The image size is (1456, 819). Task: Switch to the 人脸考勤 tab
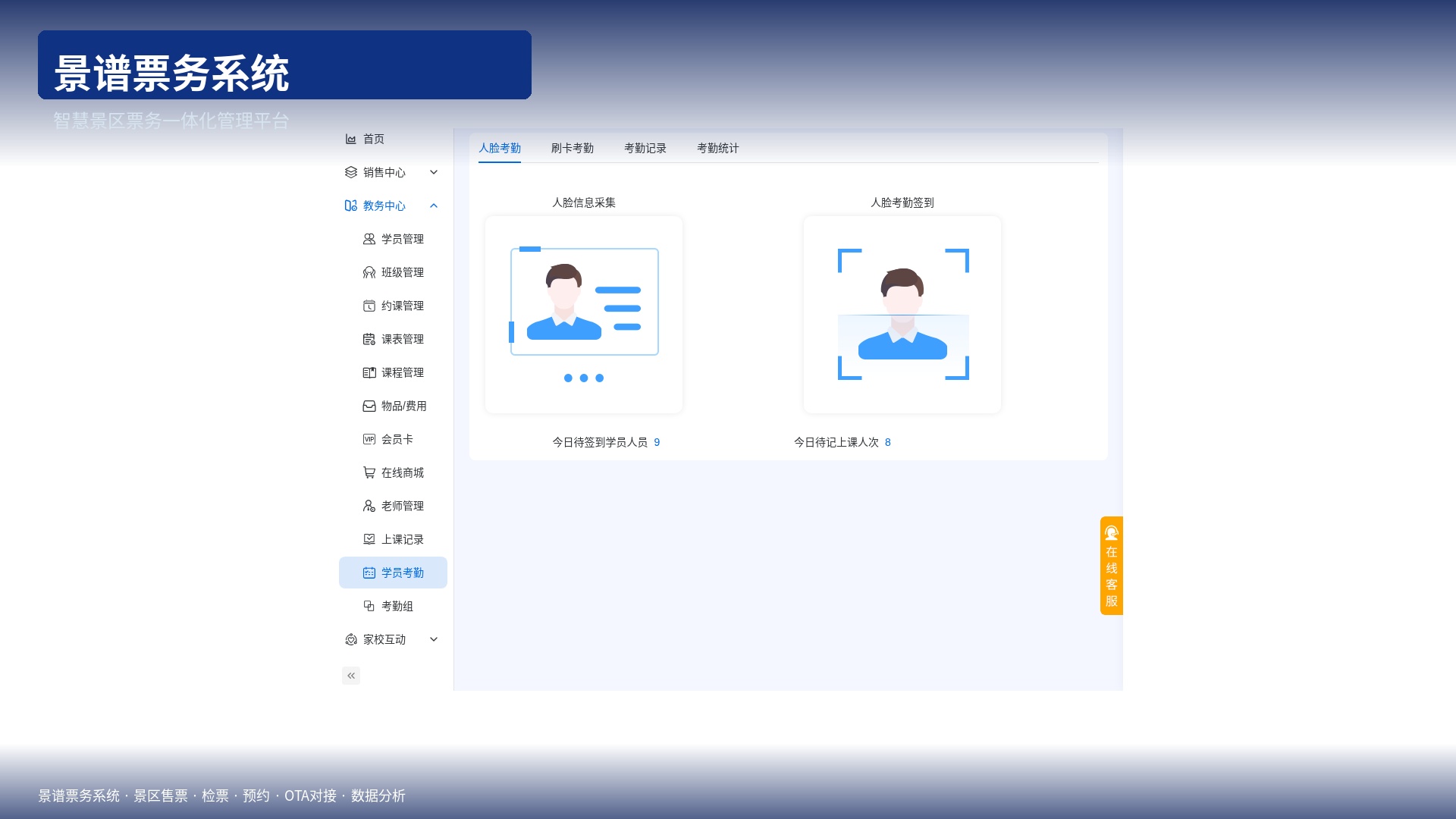[x=499, y=148]
